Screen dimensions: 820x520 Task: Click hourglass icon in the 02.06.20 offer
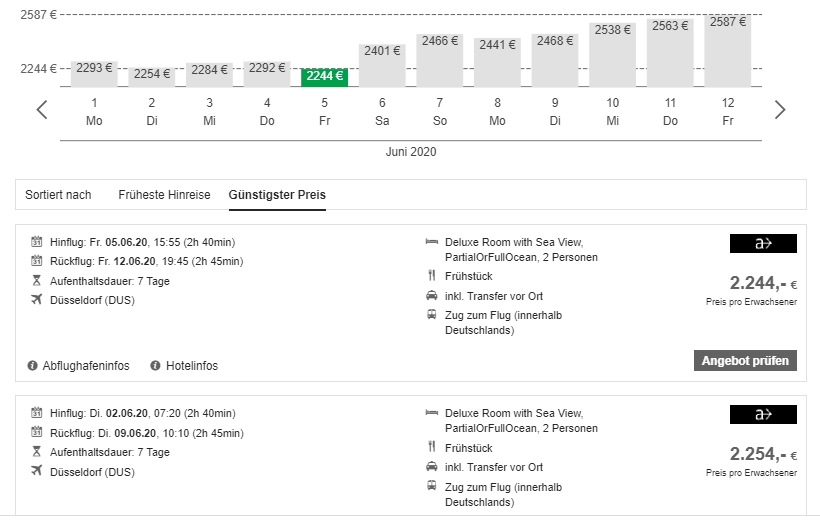click(36, 451)
